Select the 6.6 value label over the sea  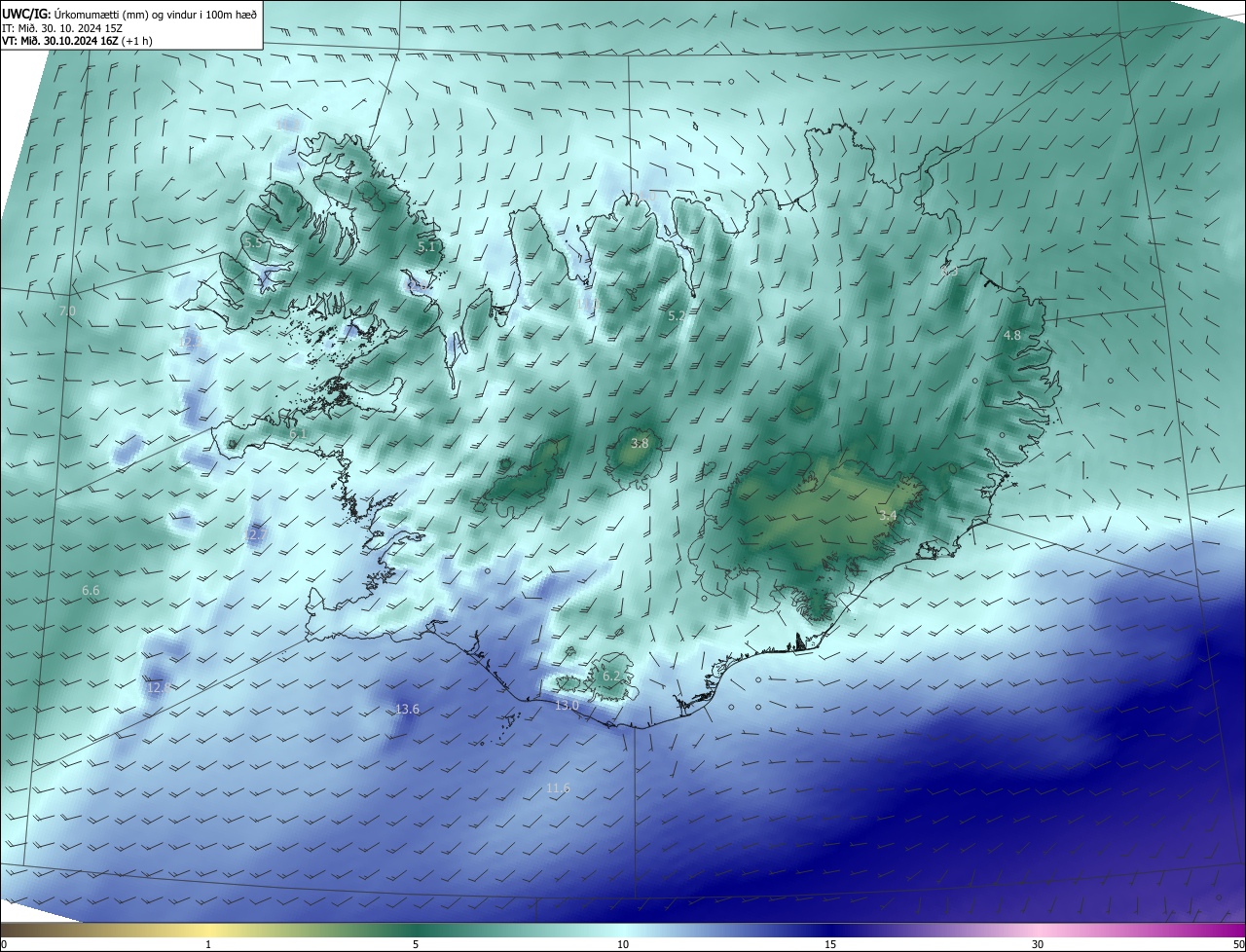91,590
